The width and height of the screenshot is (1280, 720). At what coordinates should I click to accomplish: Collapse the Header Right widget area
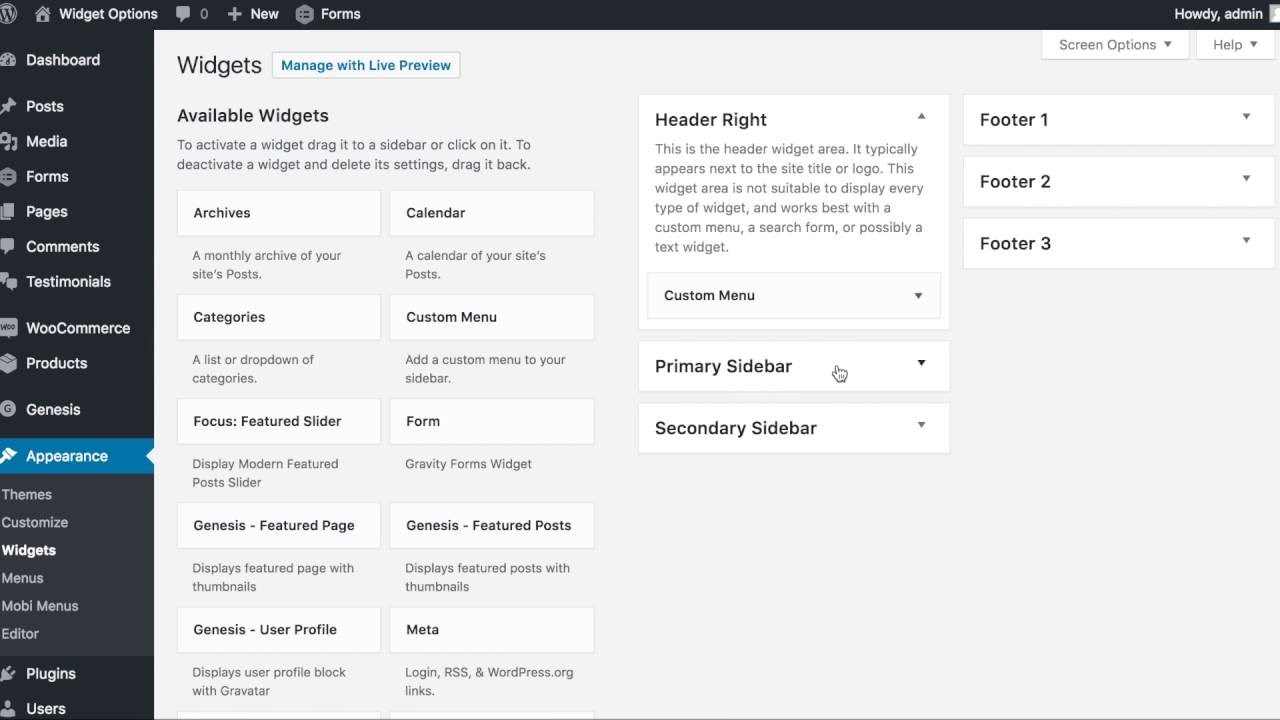pyautogui.click(x=921, y=117)
